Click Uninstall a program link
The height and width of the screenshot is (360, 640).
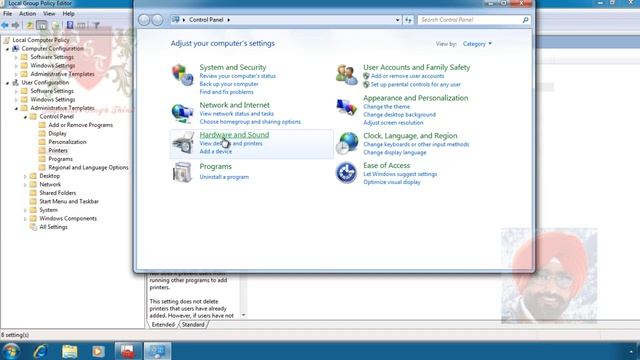pos(224,177)
